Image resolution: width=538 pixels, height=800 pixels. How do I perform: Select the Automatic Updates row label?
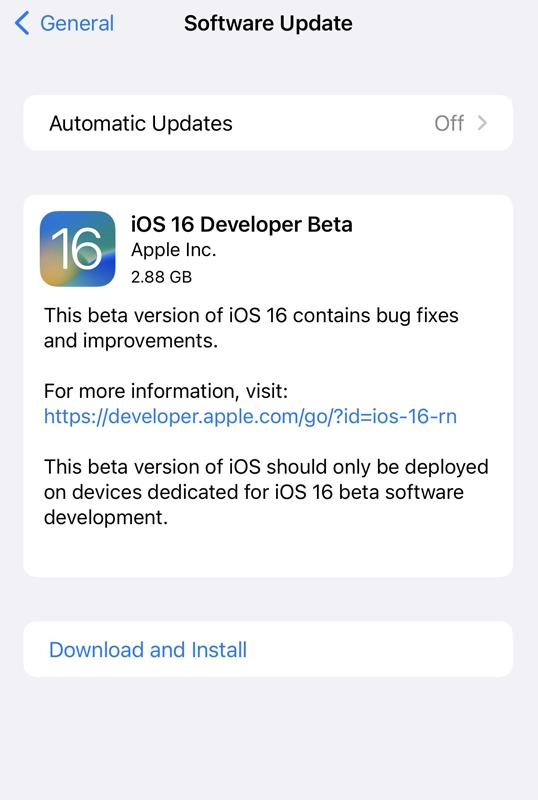pos(140,123)
